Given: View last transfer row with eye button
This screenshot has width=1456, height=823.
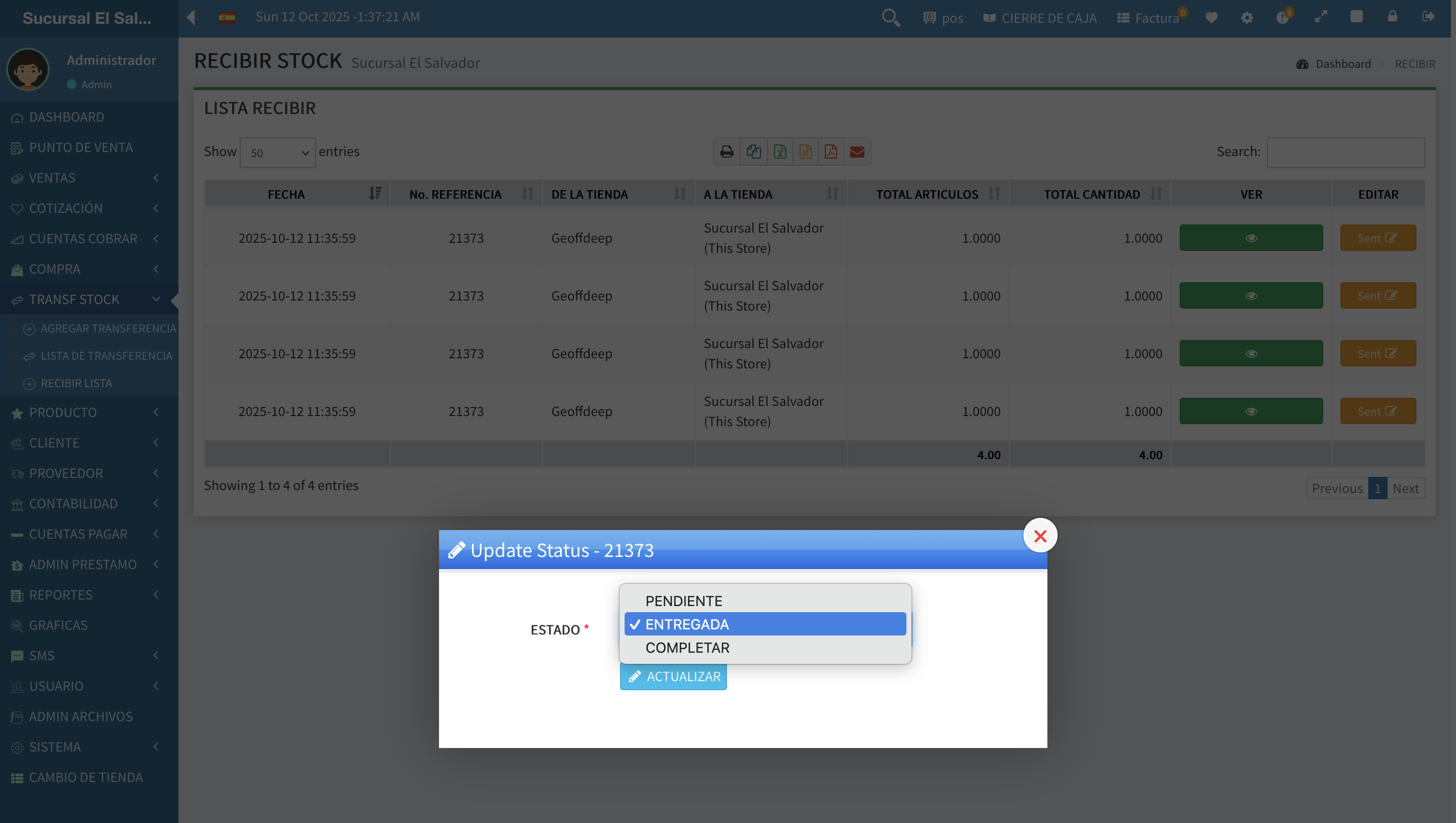Looking at the screenshot, I should (x=1250, y=411).
